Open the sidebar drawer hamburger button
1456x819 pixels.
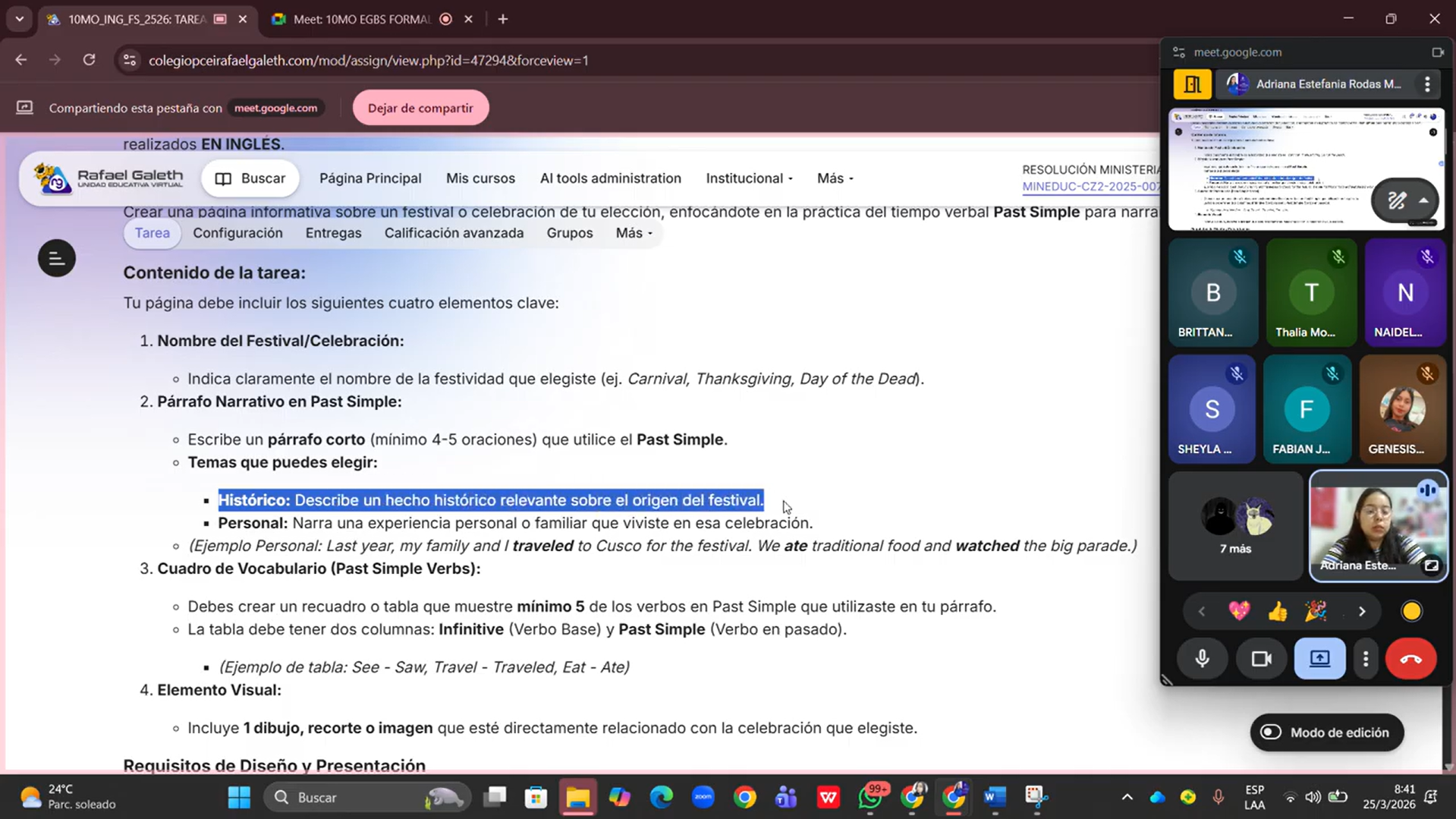pyautogui.click(x=57, y=259)
